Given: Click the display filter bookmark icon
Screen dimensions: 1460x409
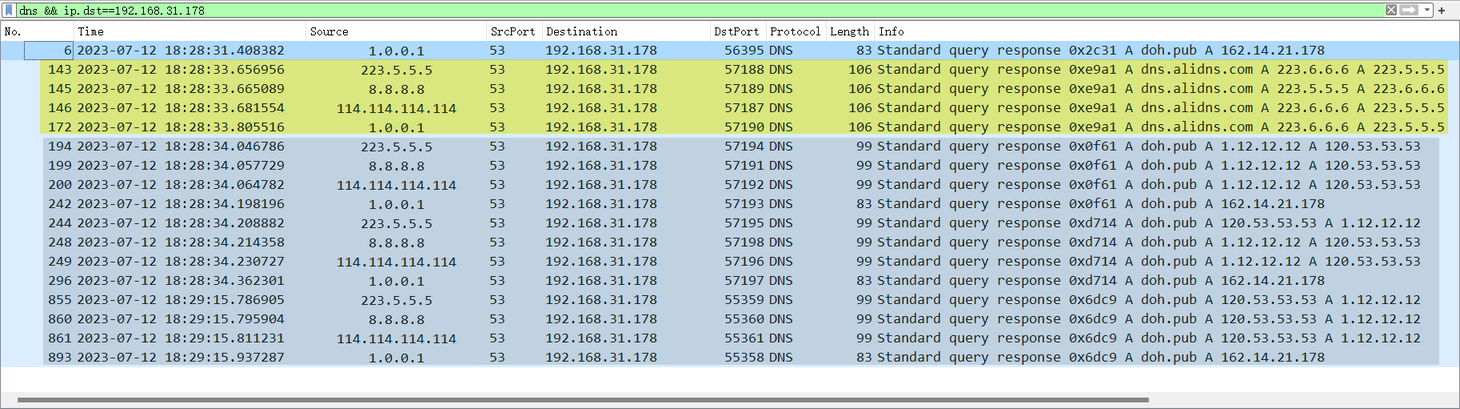Looking at the screenshot, I should (9, 10).
